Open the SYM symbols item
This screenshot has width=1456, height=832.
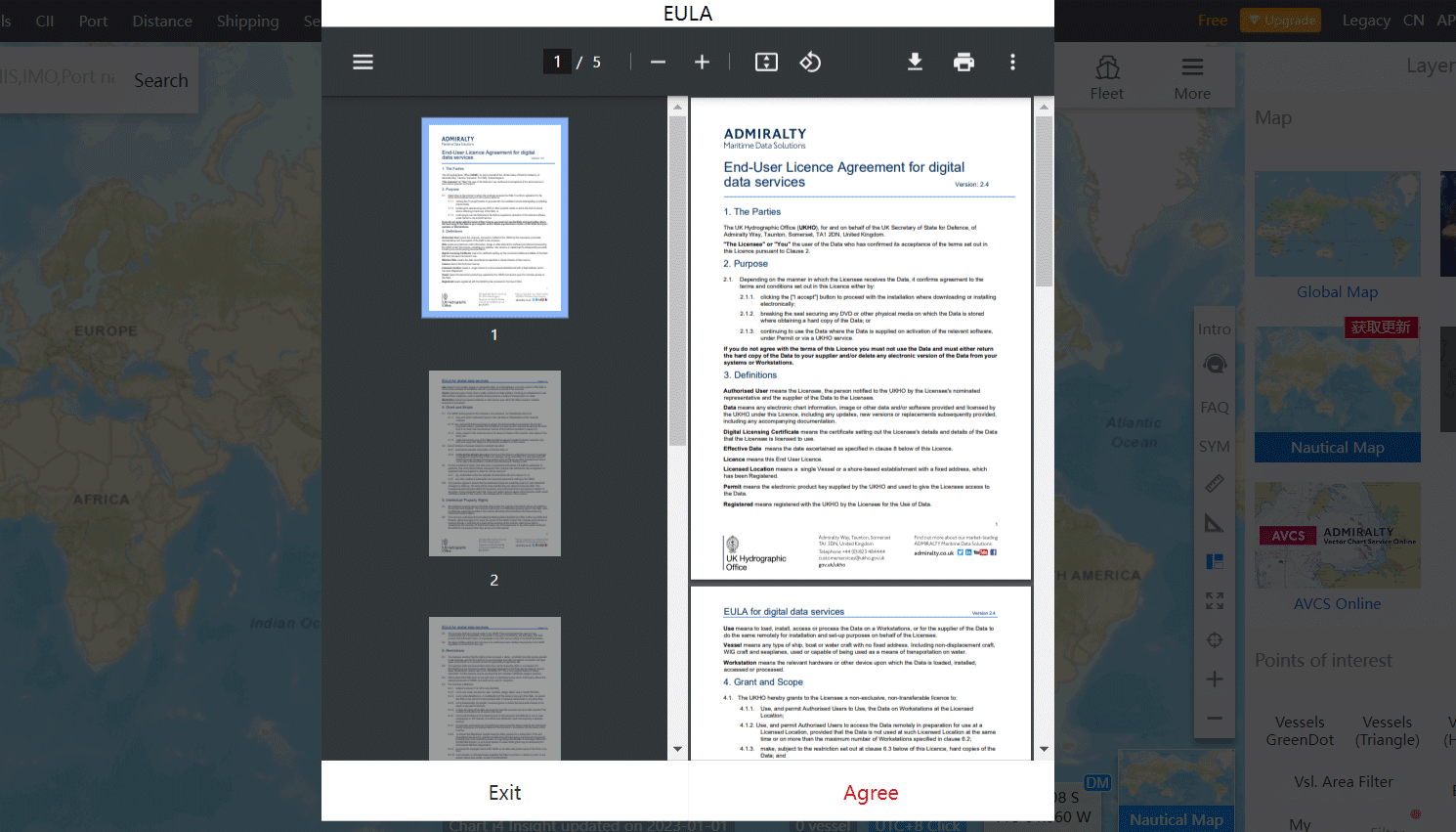1215,447
